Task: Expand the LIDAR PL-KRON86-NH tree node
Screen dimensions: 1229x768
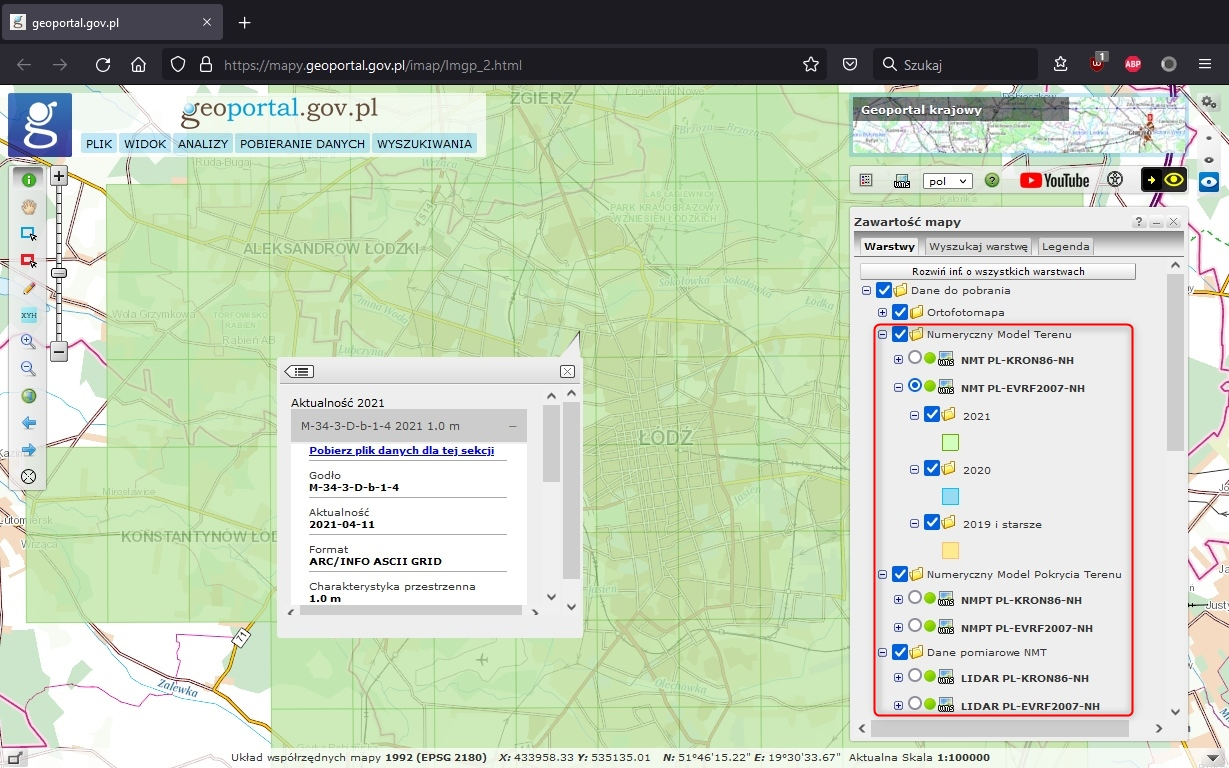Action: 898,678
